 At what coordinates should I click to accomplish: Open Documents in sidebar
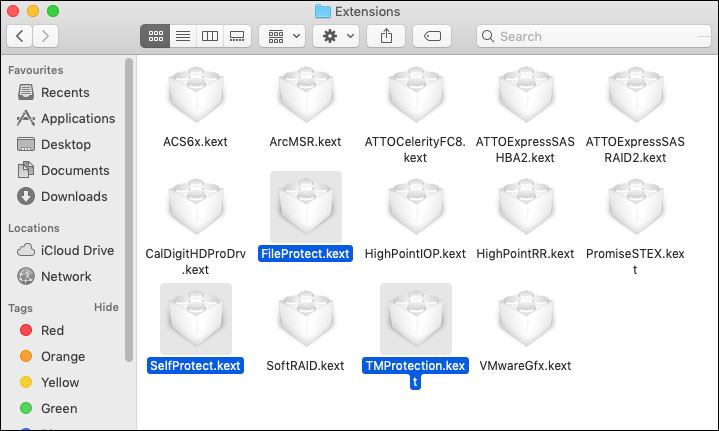click(65, 171)
